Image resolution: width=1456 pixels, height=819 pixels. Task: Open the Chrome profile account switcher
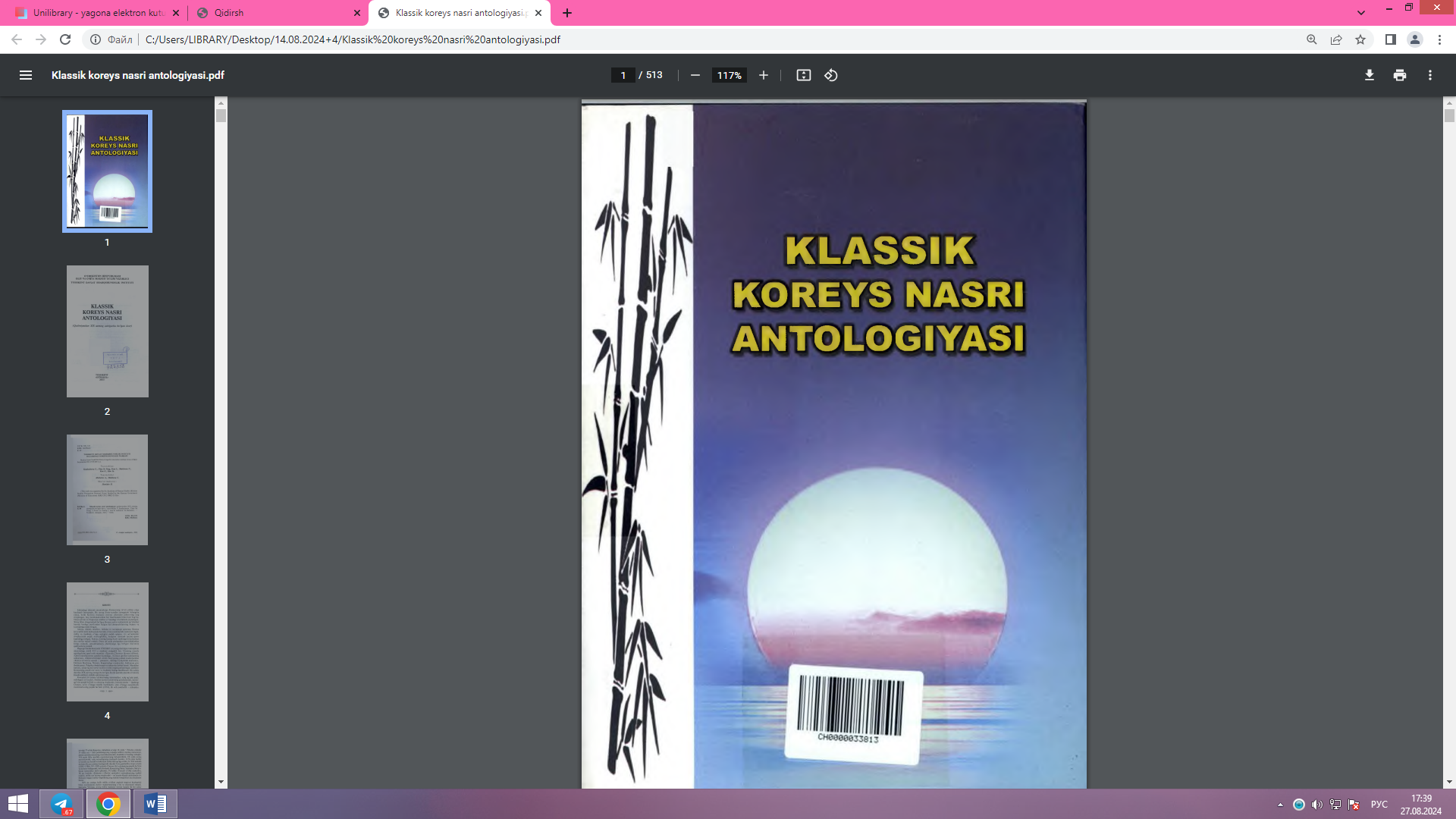coord(1415,39)
